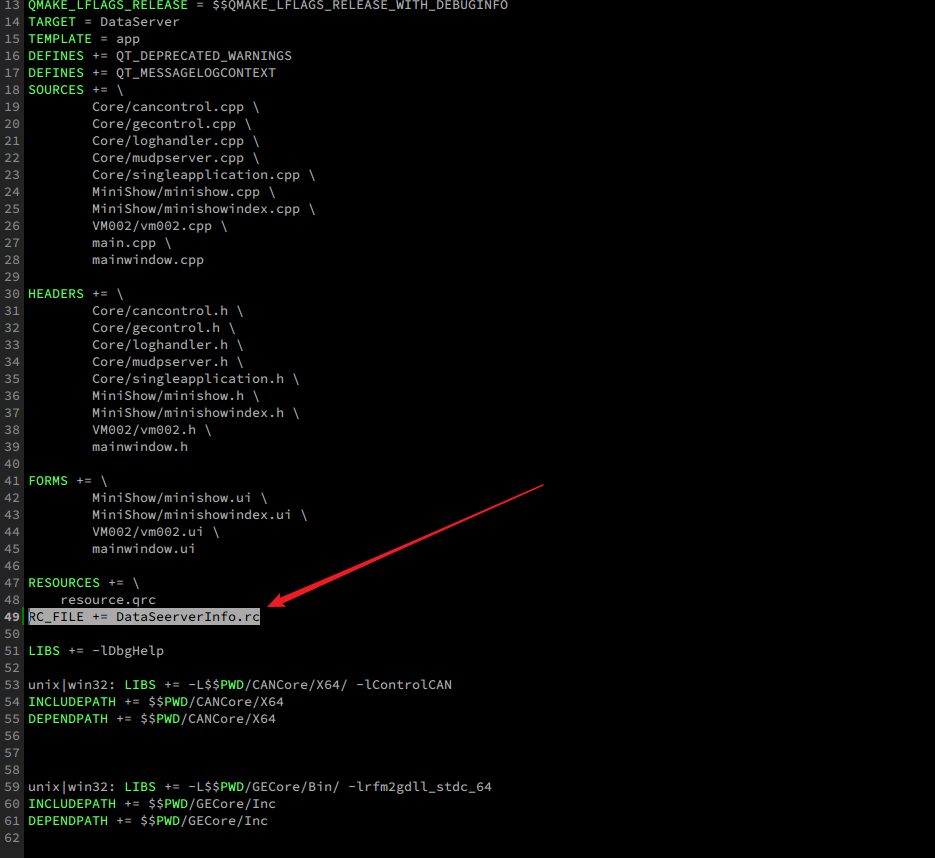
Task: Click Core/gecontrol.h header entry
Action: [163, 328]
